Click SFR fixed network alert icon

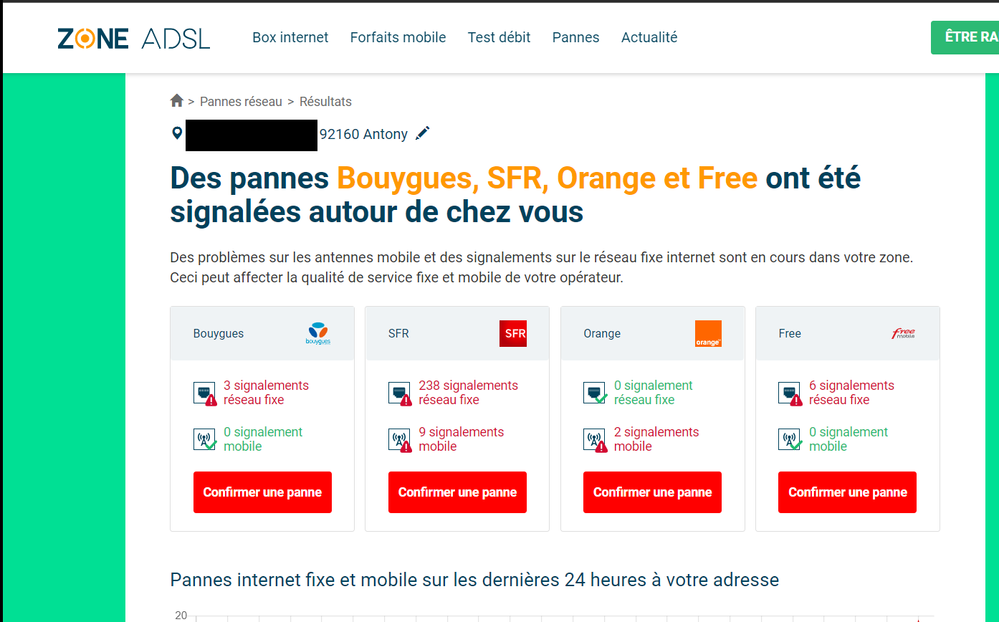click(x=399, y=393)
